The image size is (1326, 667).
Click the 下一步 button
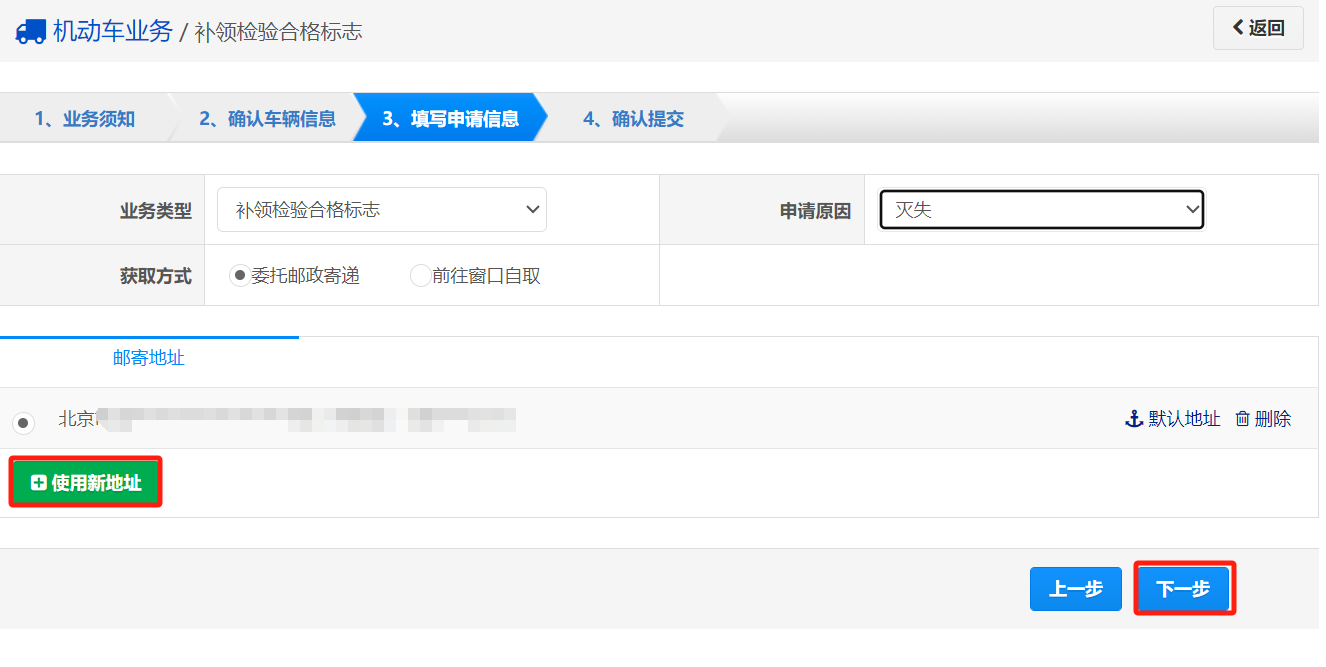(1184, 589)
